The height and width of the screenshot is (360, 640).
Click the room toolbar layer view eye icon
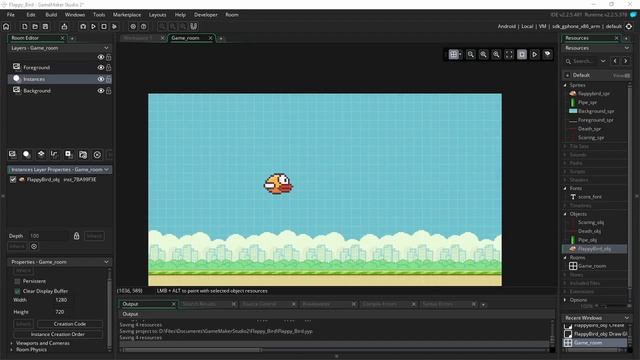pyautogui.click(x=547, y=54)
